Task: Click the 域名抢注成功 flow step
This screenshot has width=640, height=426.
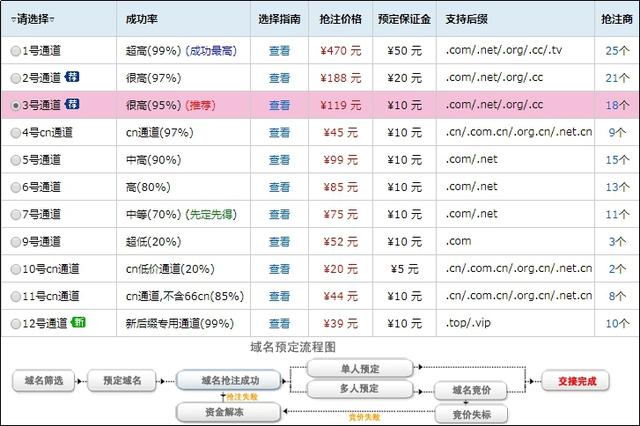Action: tap(229, 381)
